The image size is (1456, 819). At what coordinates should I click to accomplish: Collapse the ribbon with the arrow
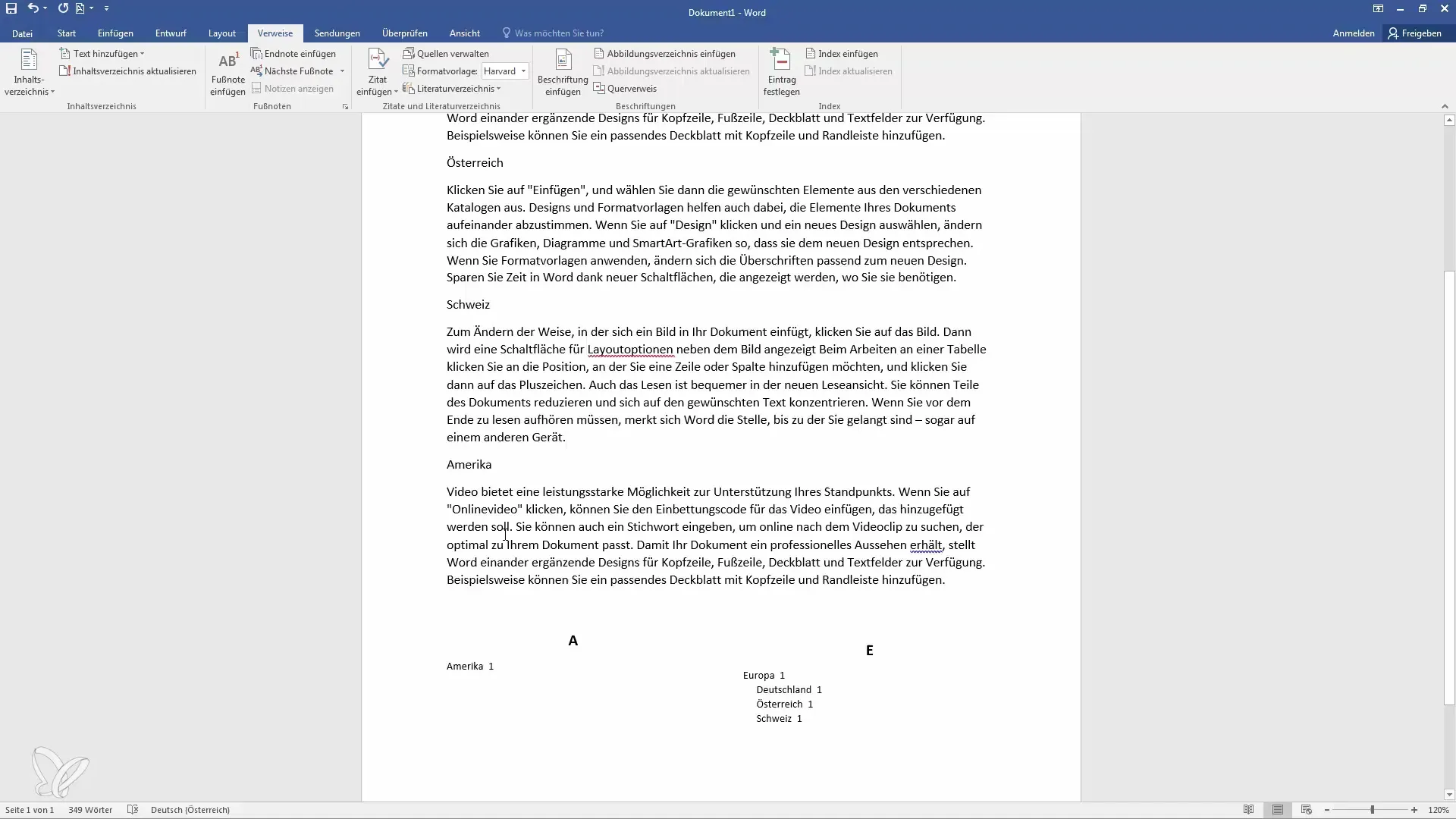[1444, 107]
